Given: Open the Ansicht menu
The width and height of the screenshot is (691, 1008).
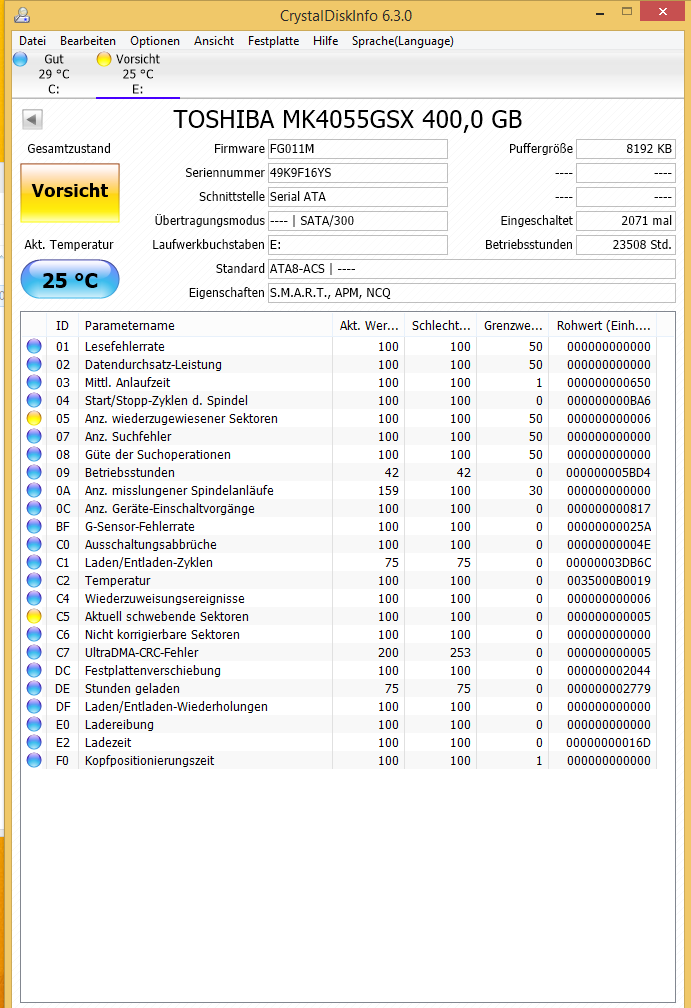Looking at the screenshot, I should tap(214, 41).
